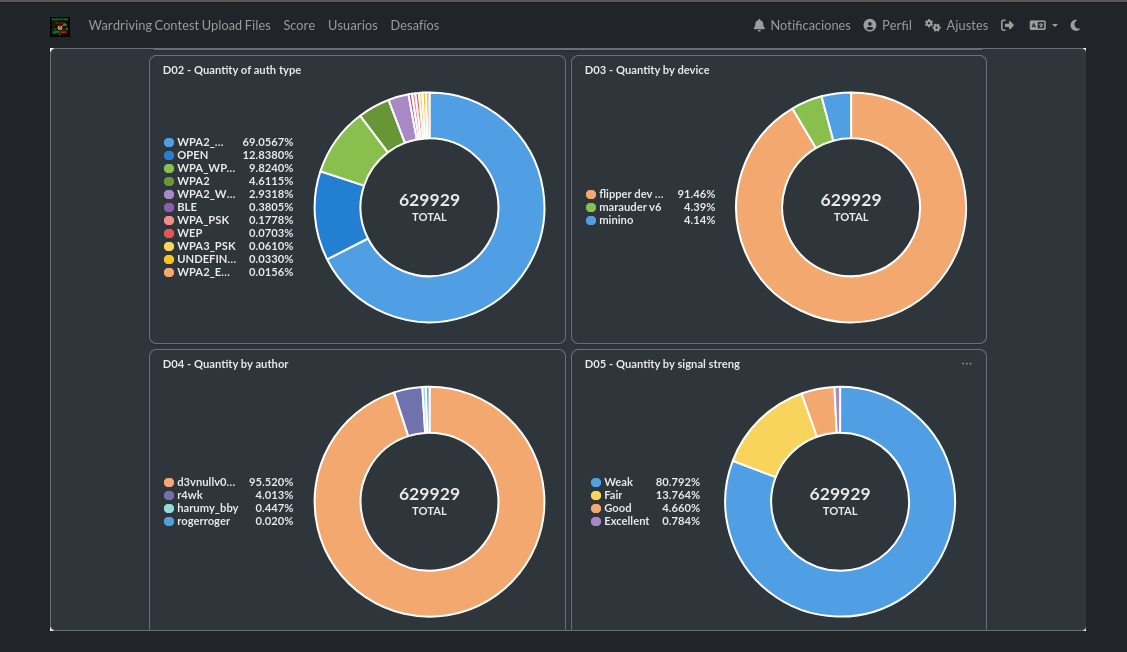Click the minino legend color dot in D03

[x=591, y=220]
